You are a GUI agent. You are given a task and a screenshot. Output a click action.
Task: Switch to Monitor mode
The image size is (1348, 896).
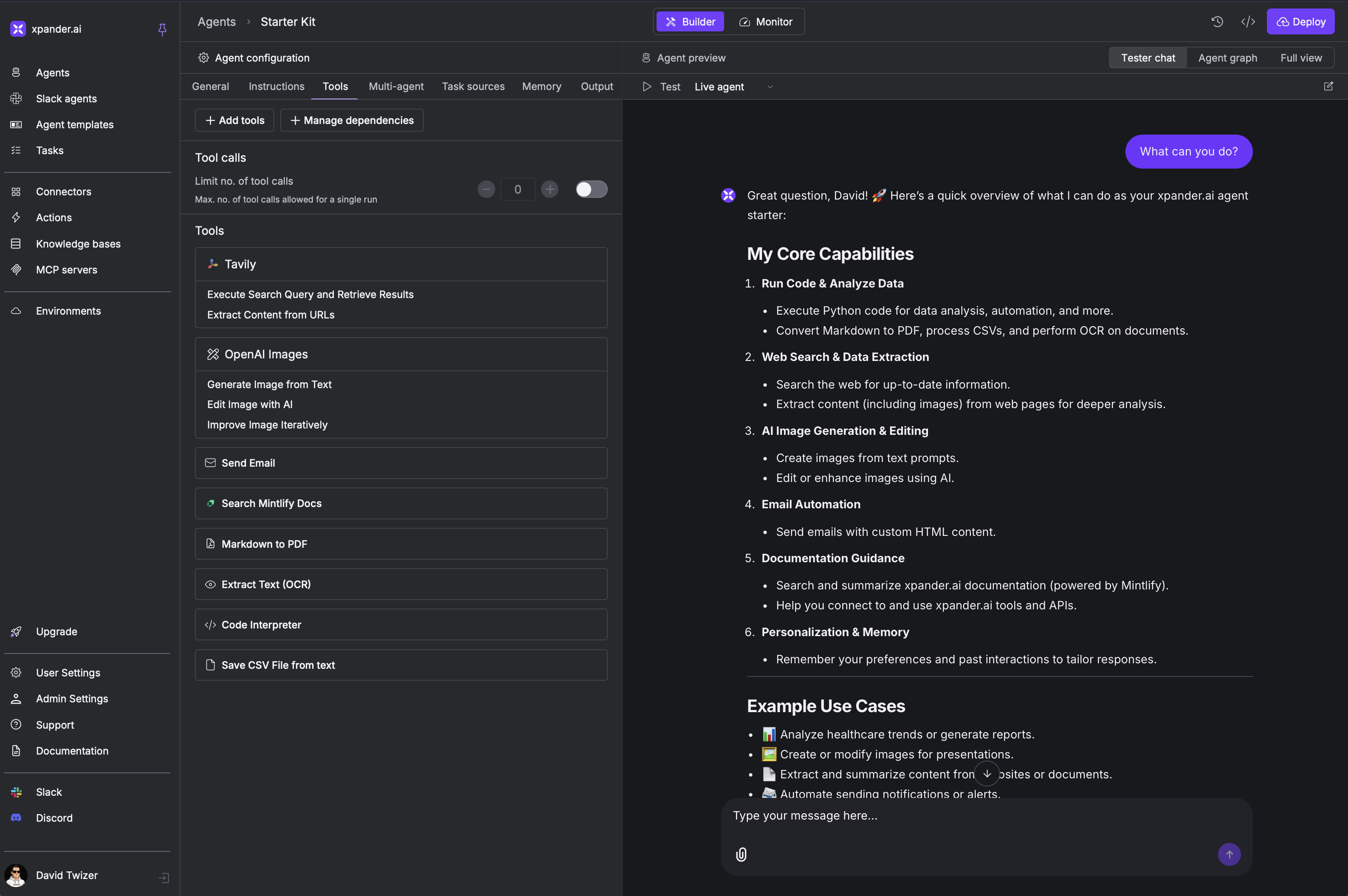[x=766, y=22]
